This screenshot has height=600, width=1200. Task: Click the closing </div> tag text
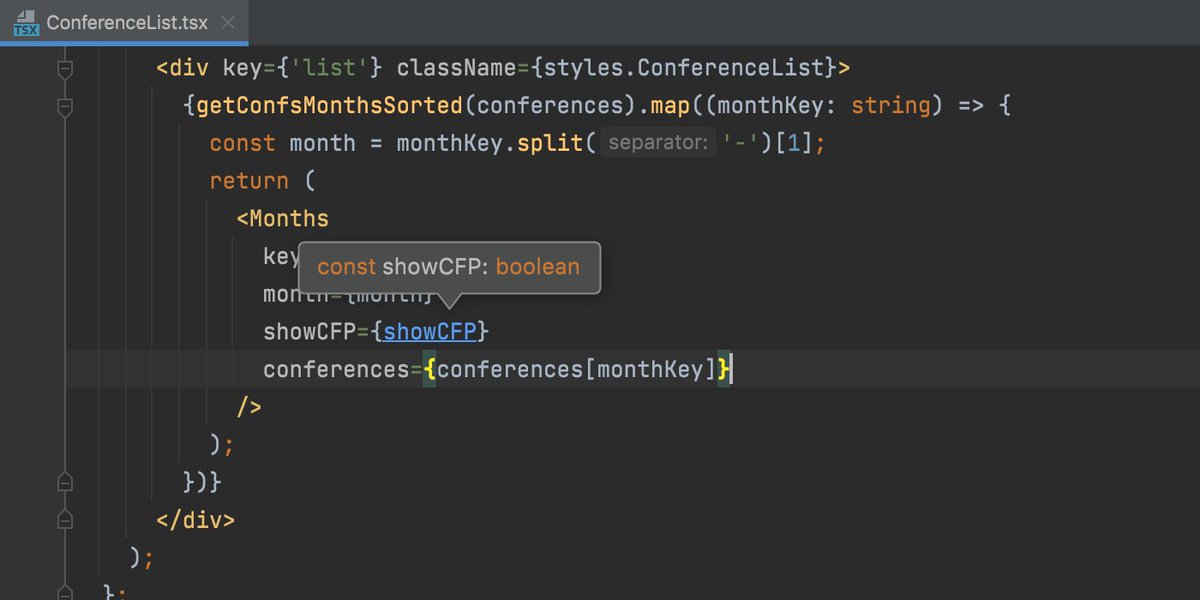point(196,520)
